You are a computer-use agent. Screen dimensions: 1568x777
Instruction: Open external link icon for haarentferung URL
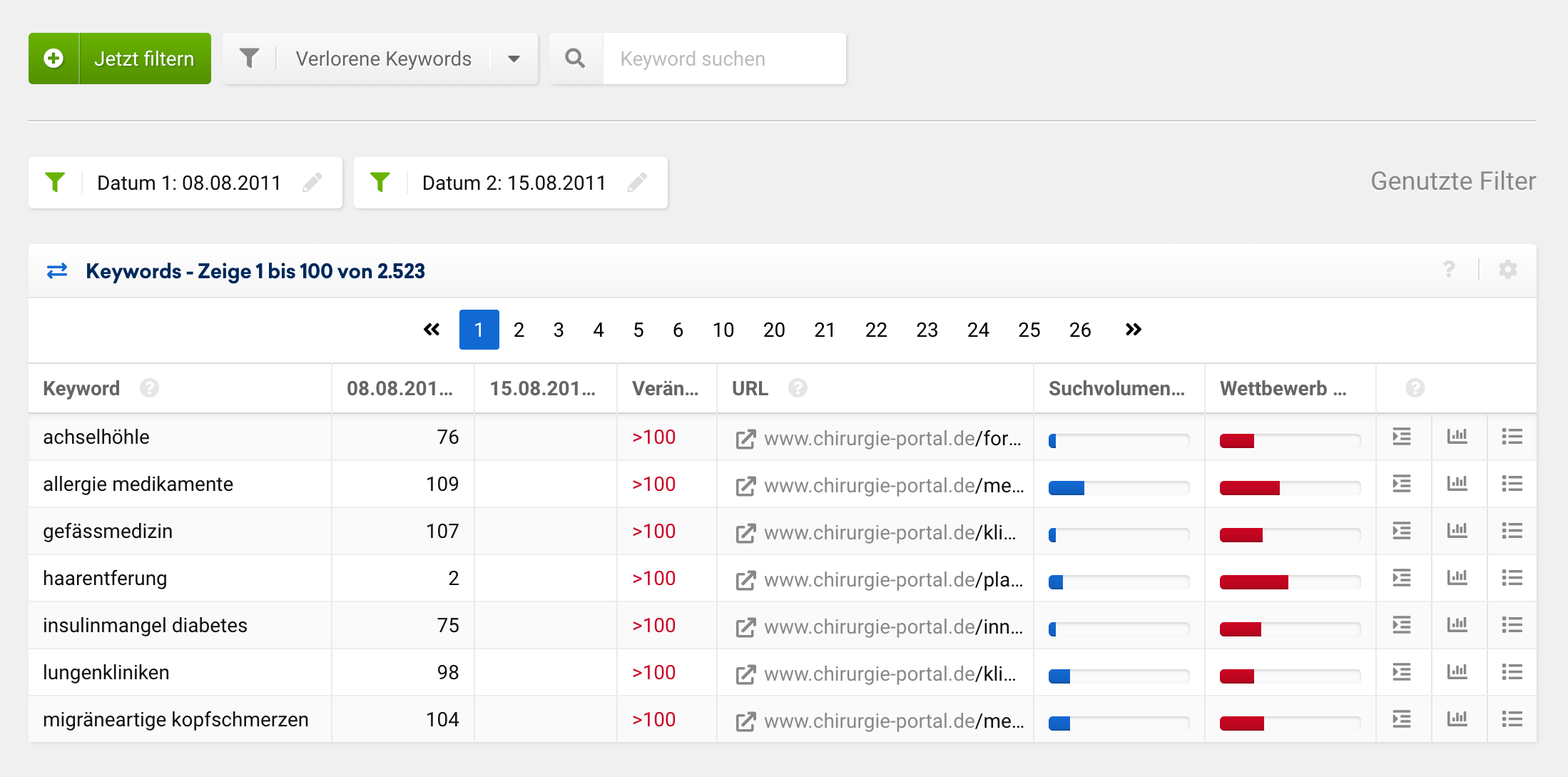coord(745,581)
